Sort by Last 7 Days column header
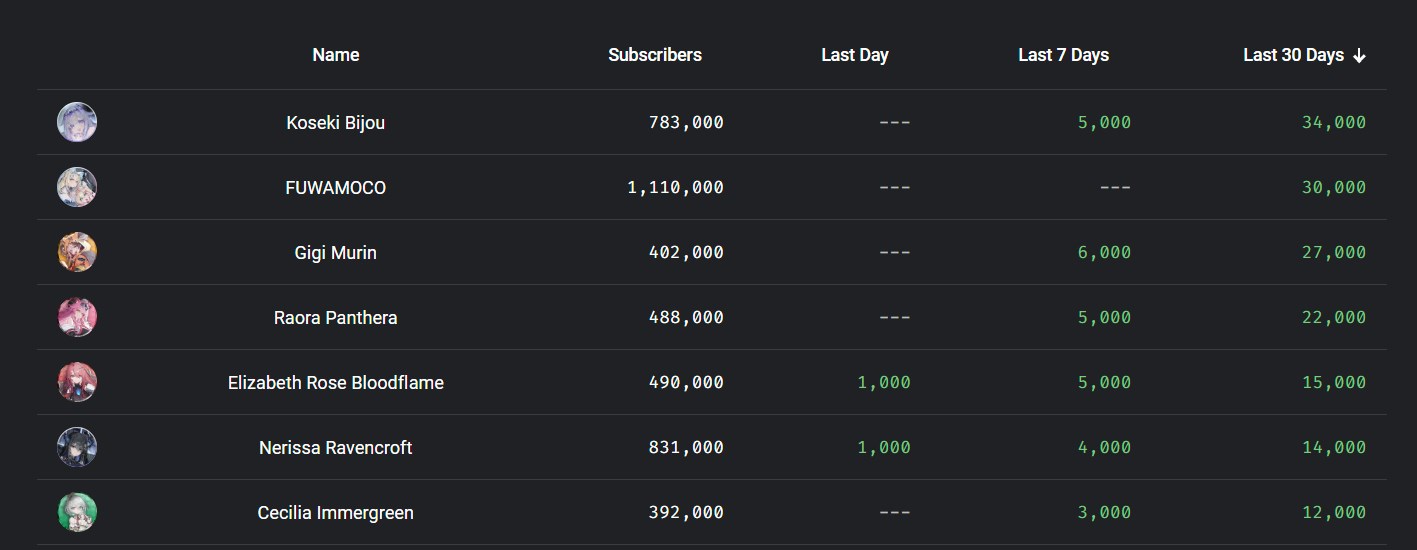The image size is (1417, 550). 1063,55
